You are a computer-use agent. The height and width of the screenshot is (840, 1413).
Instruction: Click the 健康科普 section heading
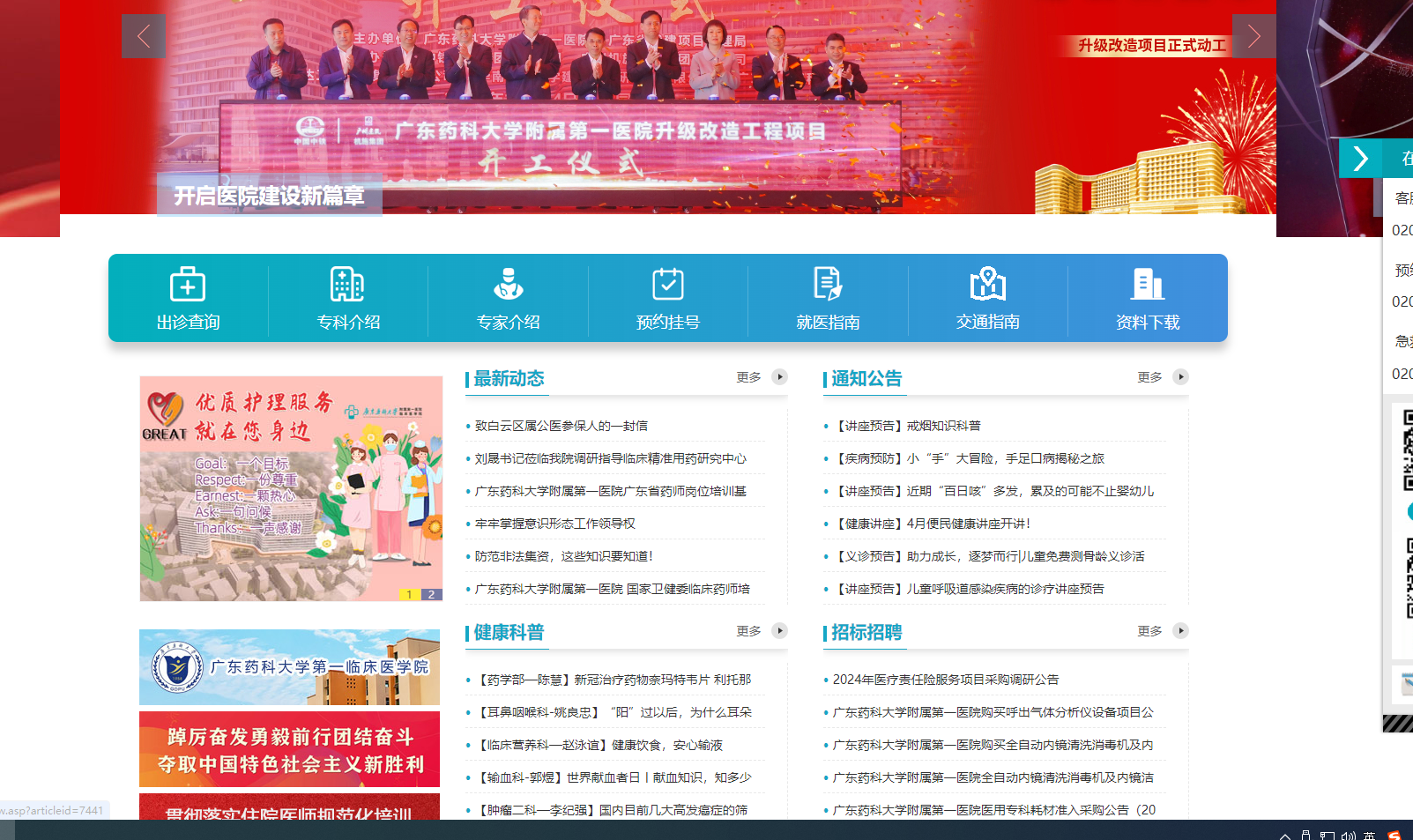(509, 633)
